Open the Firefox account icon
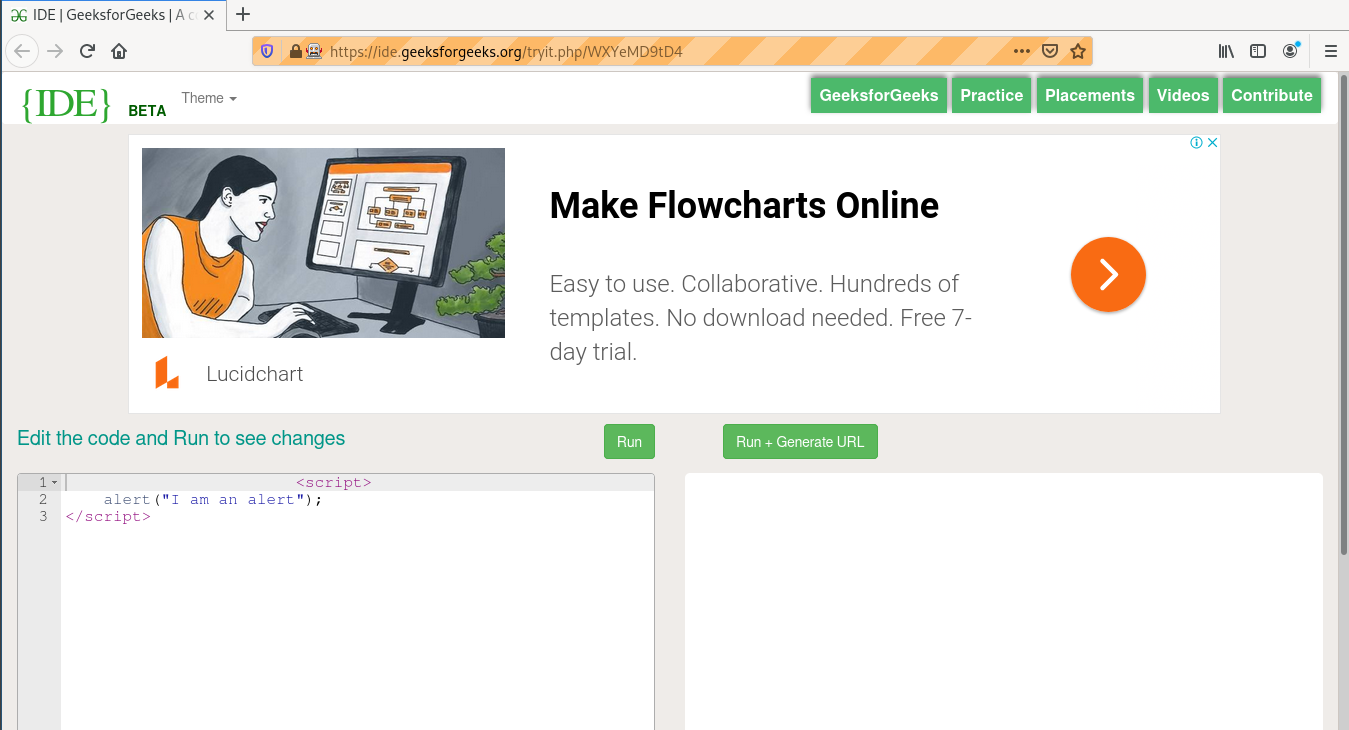Screen dimensions: 1349x730 coord(1290,51)
